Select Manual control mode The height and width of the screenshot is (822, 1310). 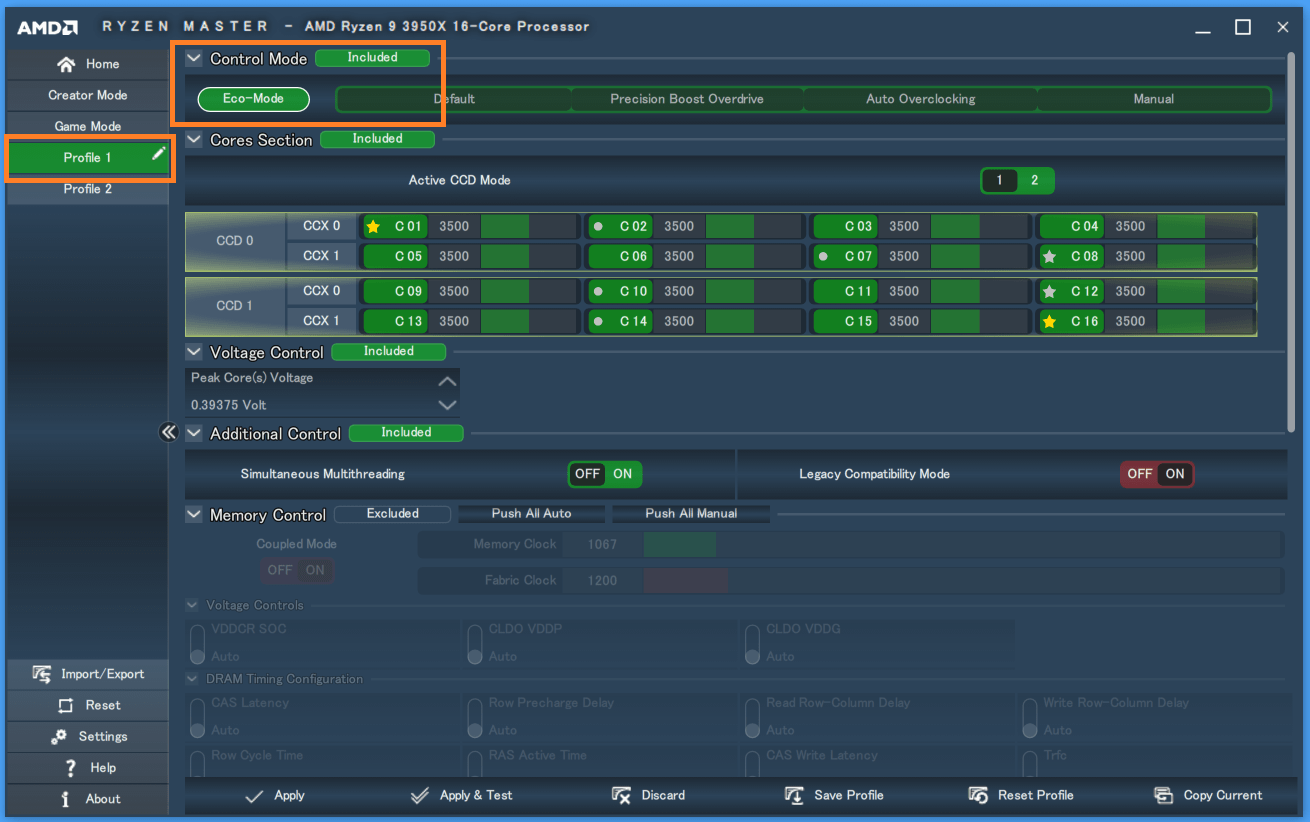point(1154,99)
